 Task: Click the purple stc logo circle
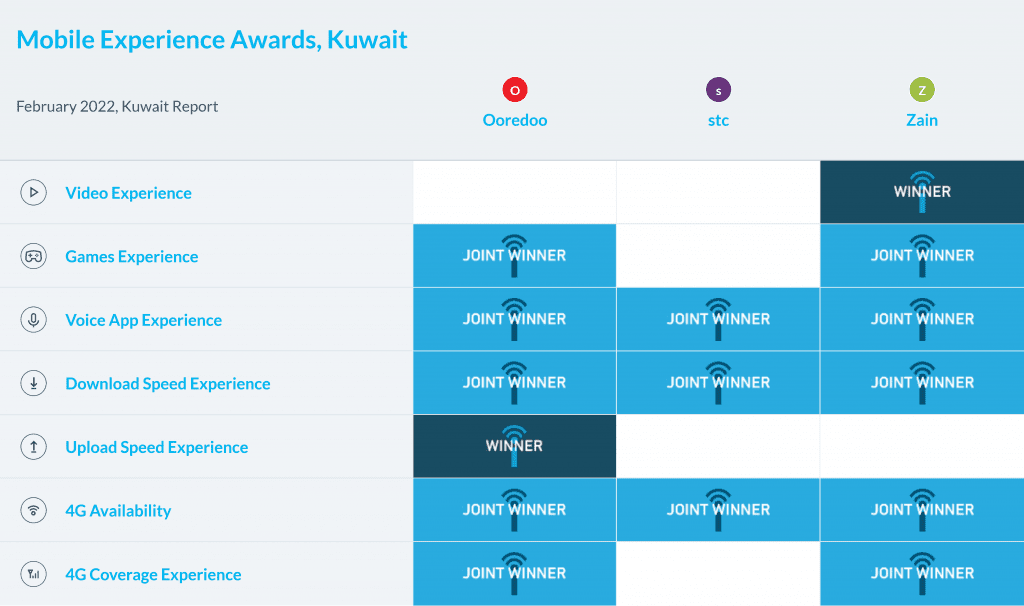tap(718, 90)
